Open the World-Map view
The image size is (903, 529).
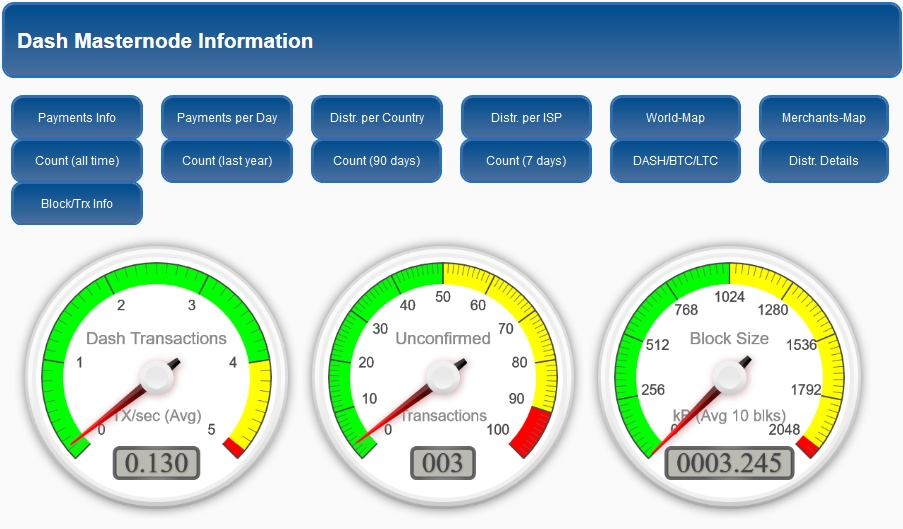675,117
